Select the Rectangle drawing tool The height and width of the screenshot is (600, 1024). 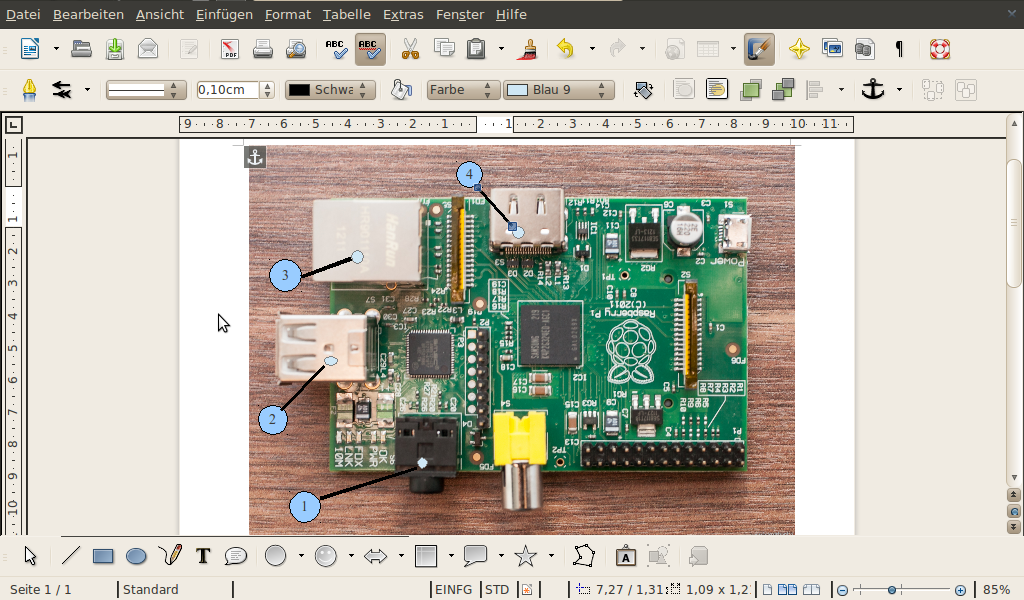[x=103, y=556]
